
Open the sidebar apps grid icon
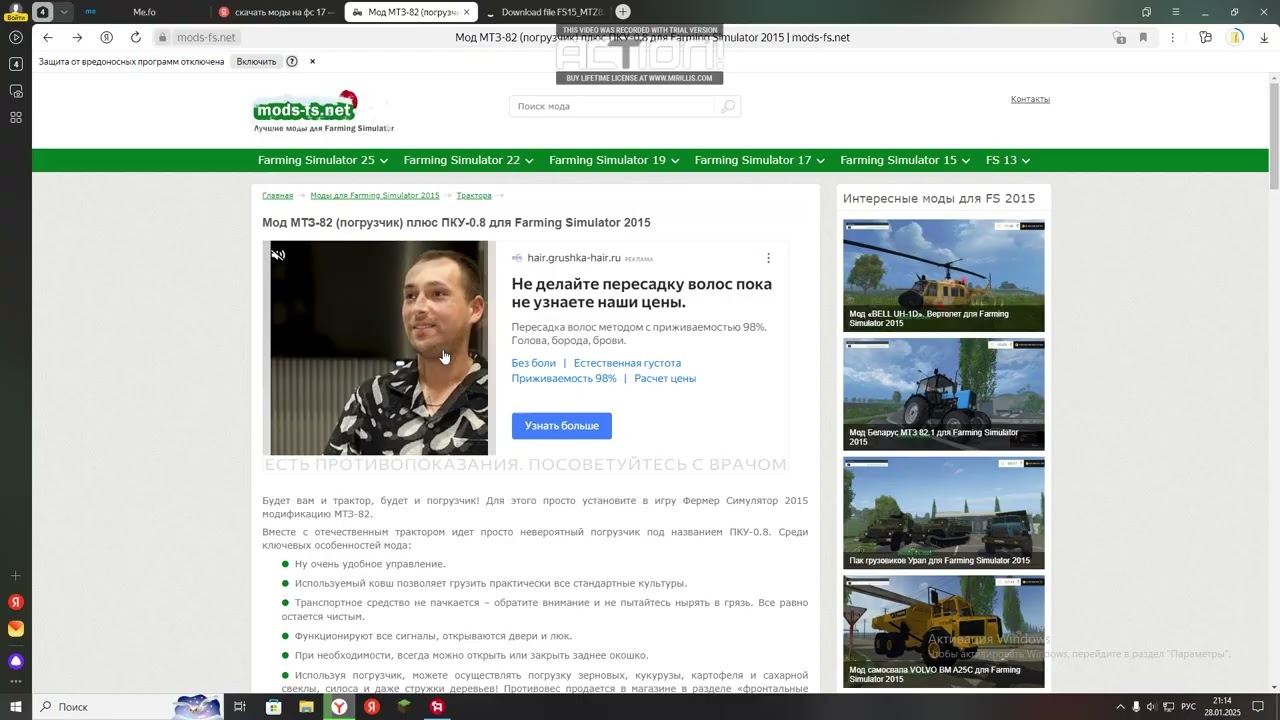(16, 117)
